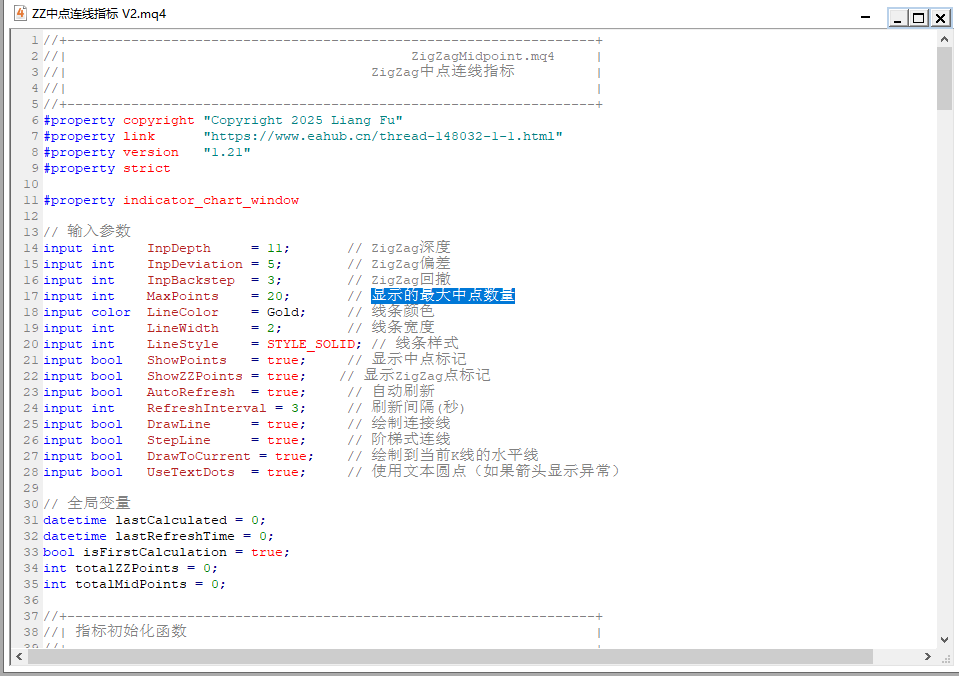Click the DrawToCurrent variable name
Viewport: 959px width, 676px height.
click(x=199, y=456)
